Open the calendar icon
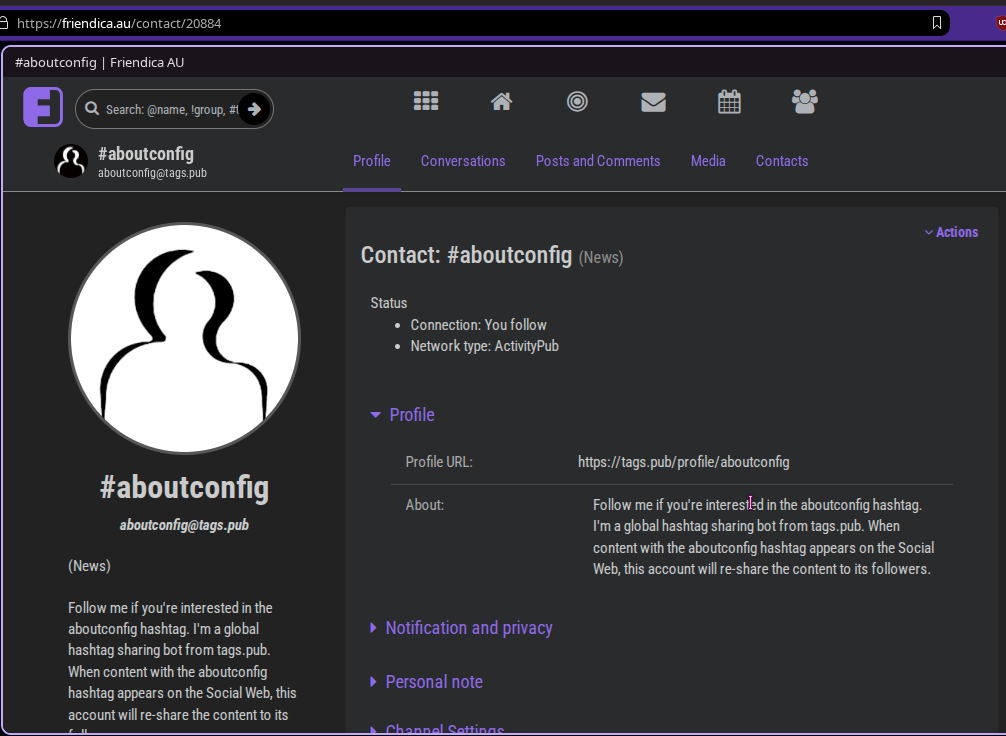 click(729, 101)
